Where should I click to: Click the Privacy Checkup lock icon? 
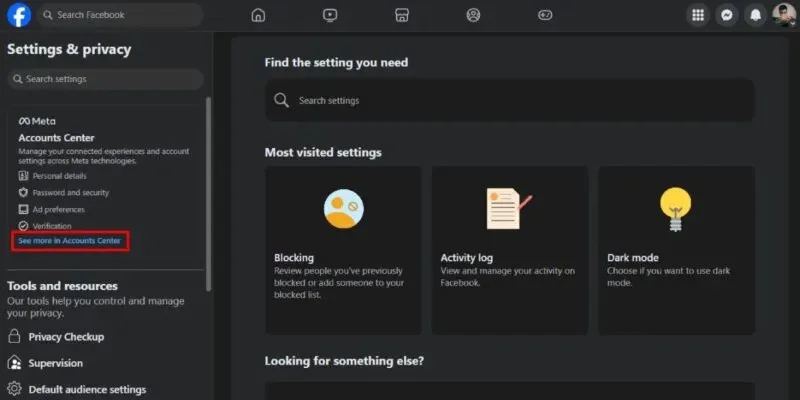14,337
